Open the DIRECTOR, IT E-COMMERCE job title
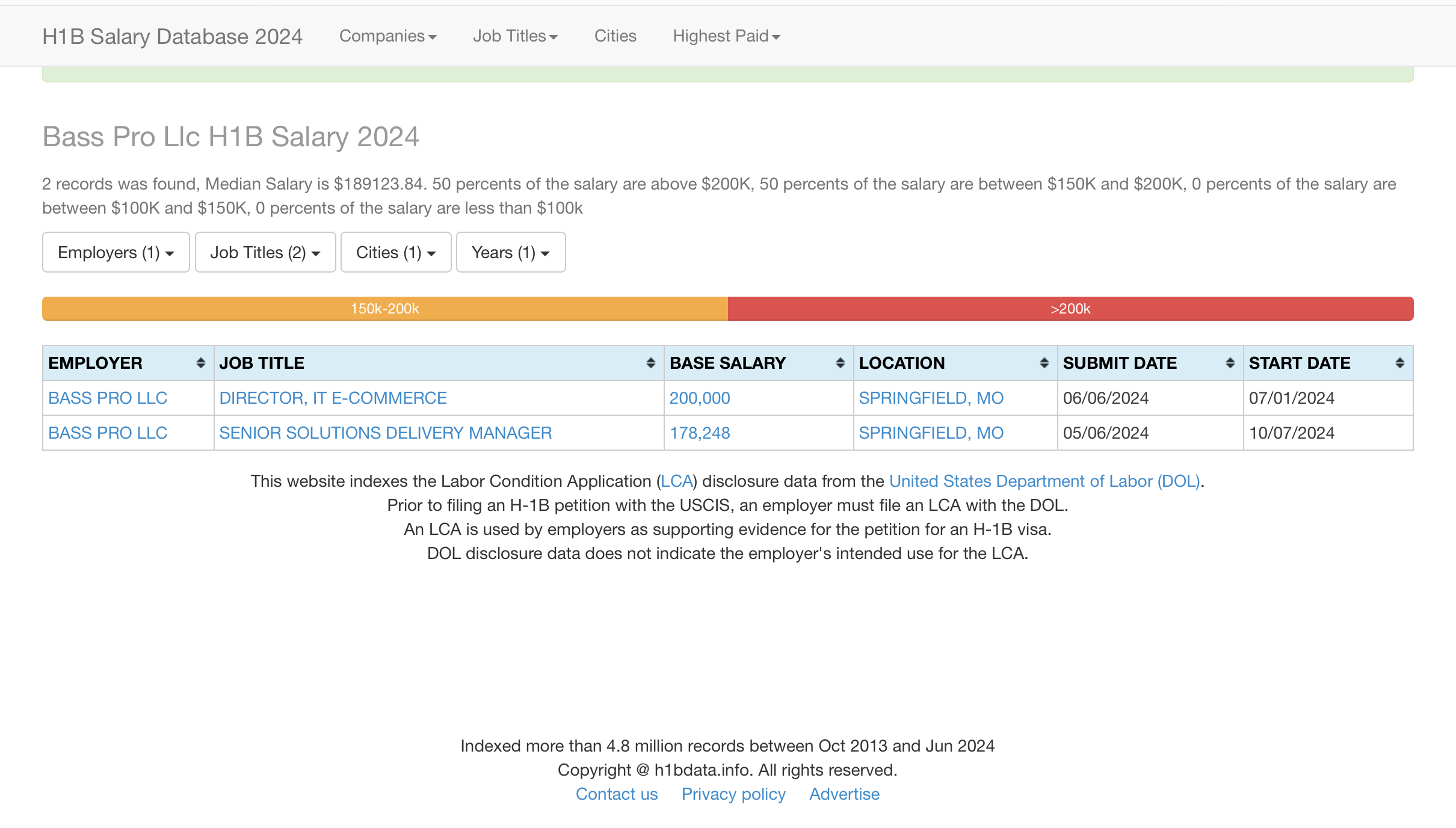The width and height of the screenshot is (1456, 828). (x=333, y=398)
